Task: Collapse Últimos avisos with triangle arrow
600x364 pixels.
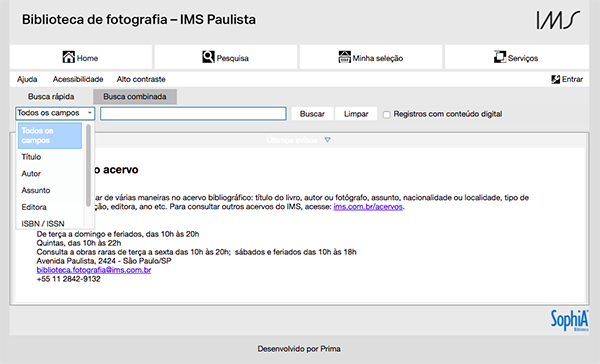Action: click(328, 140)
